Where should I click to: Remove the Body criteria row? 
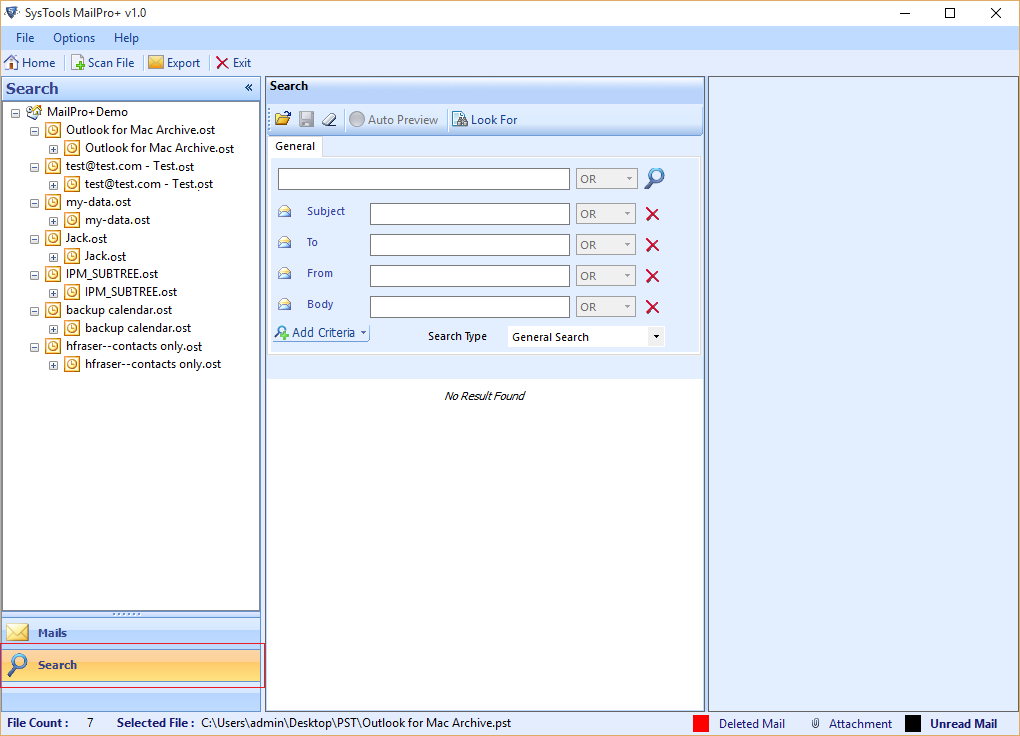pos(652,307)
